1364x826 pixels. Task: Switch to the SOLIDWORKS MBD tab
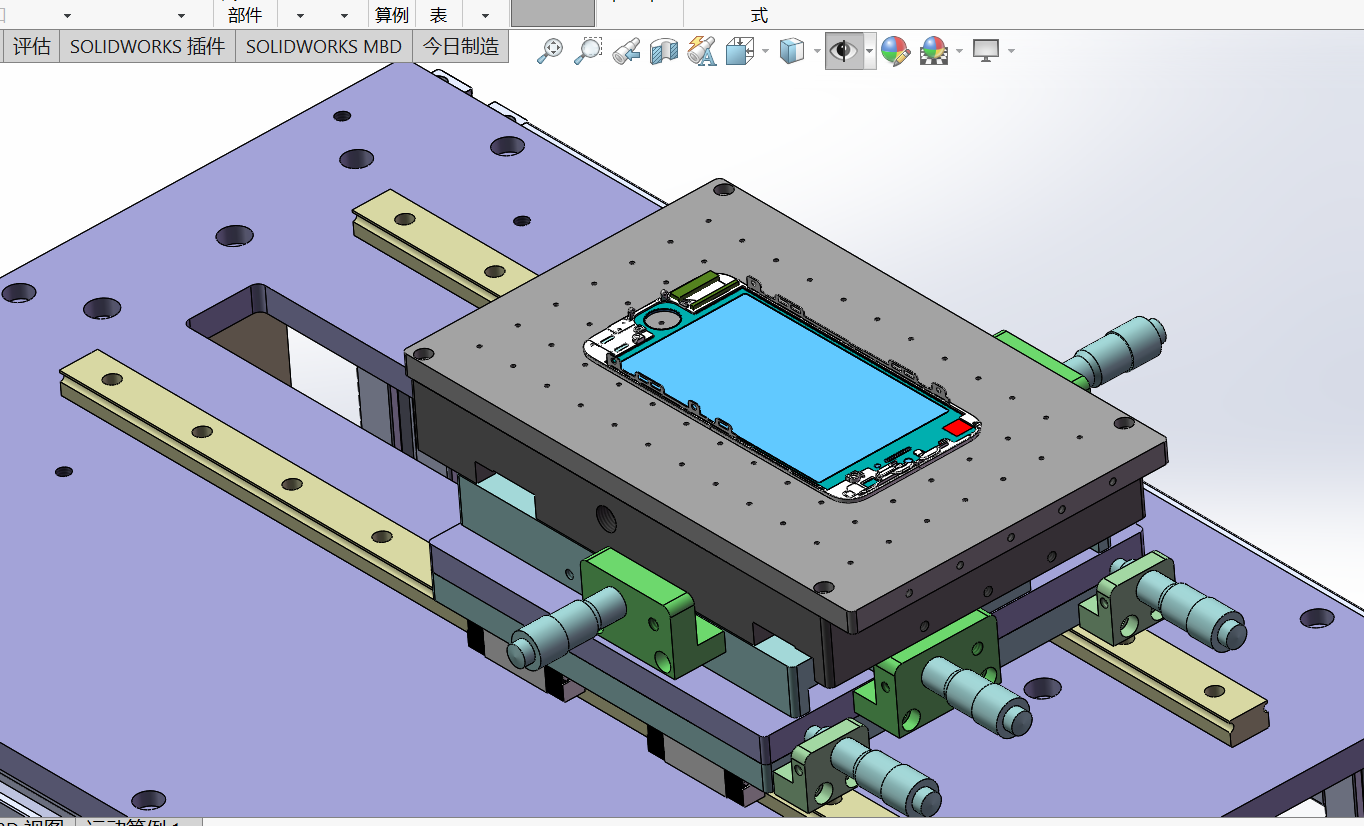point(324,46)
